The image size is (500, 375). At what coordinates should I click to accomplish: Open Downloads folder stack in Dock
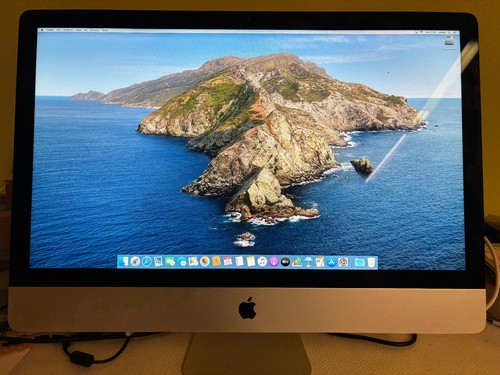(x=360, y=262)
